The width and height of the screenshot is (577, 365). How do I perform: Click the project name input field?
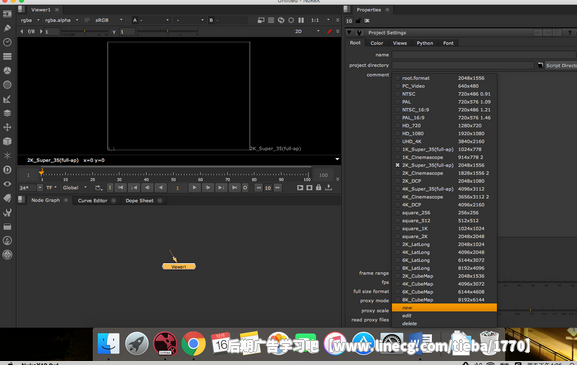pos(484,55)
